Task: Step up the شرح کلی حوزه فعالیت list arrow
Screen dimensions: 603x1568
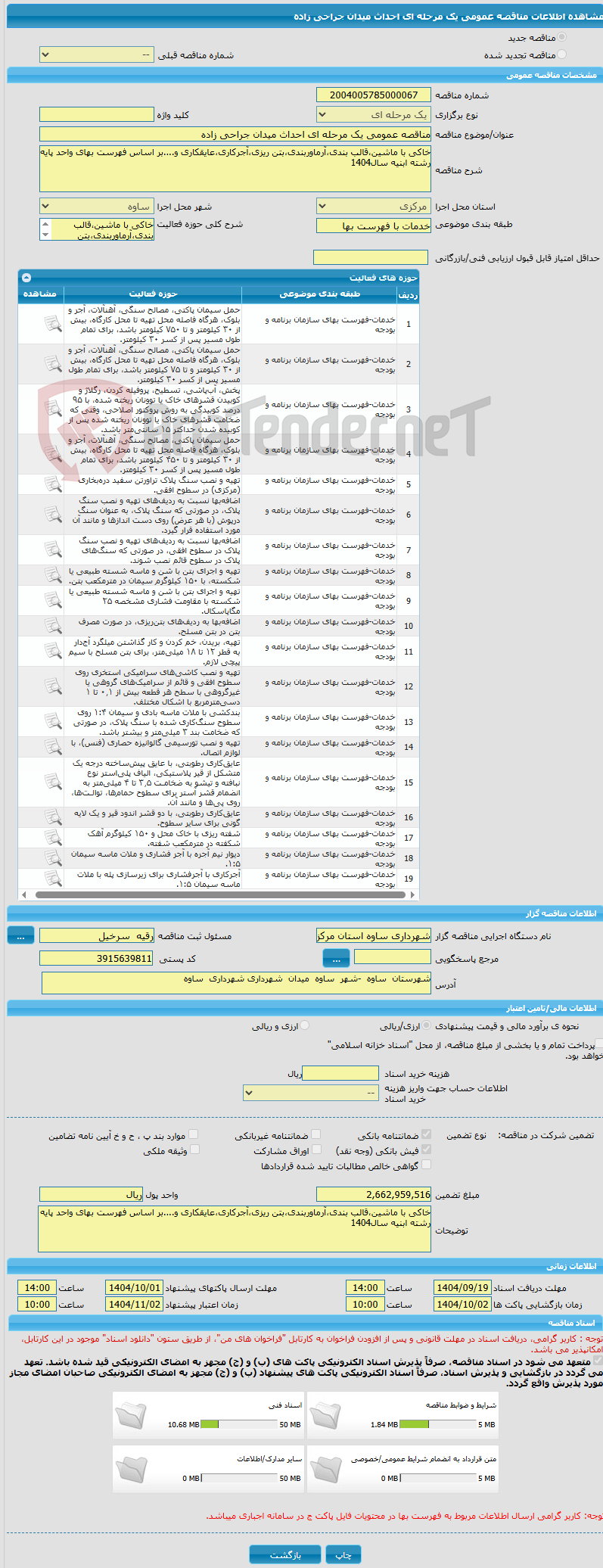Action: click(x=45, y=224)
